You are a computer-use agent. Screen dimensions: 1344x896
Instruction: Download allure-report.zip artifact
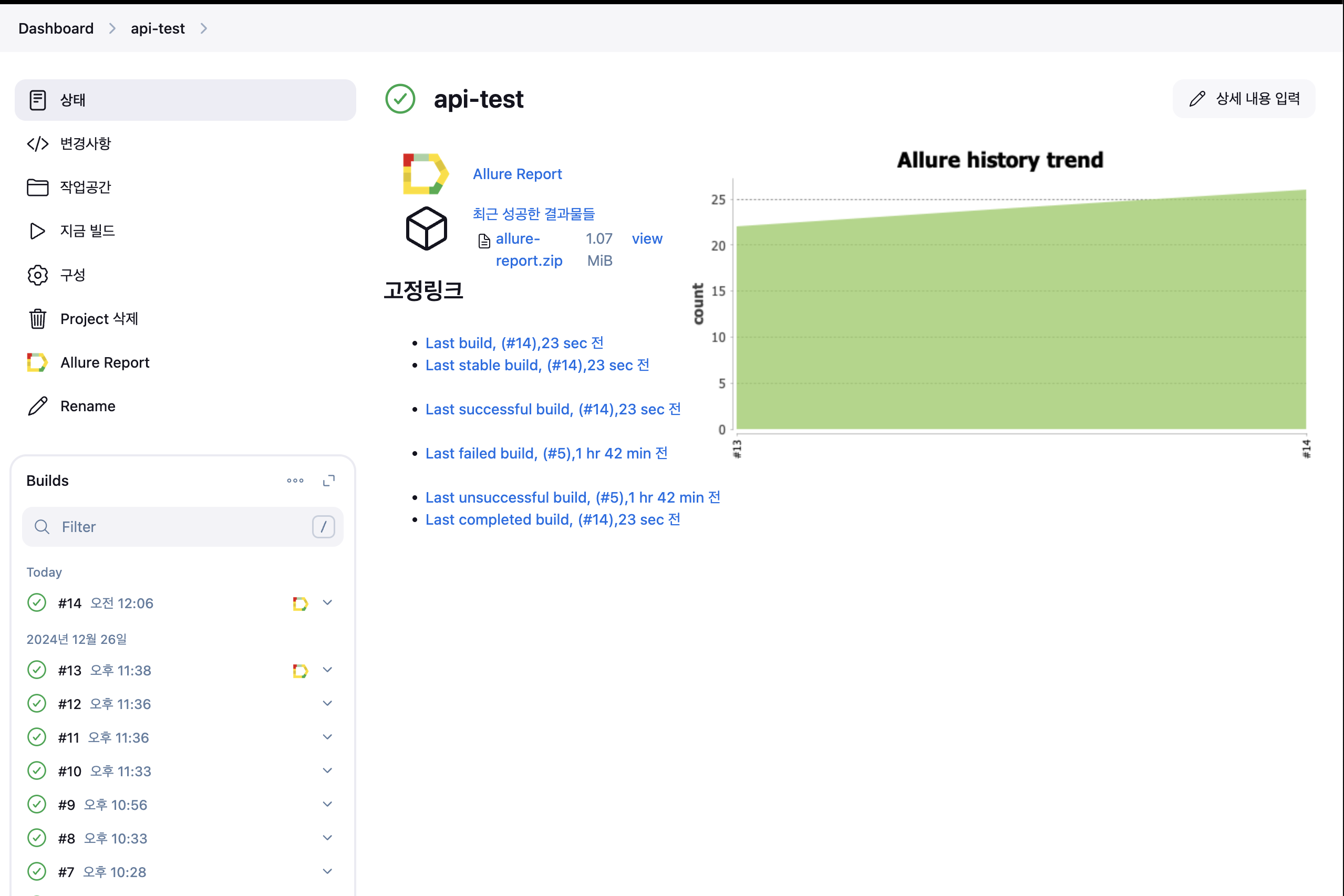click(529, 249)
